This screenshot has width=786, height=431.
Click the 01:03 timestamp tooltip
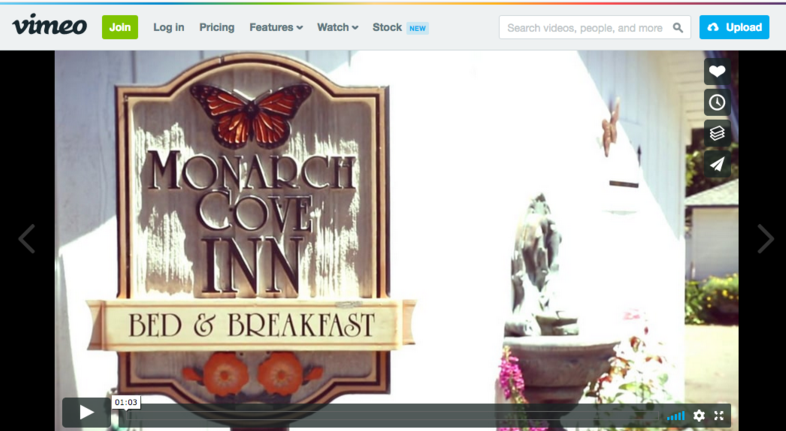[x=126, y=402]
